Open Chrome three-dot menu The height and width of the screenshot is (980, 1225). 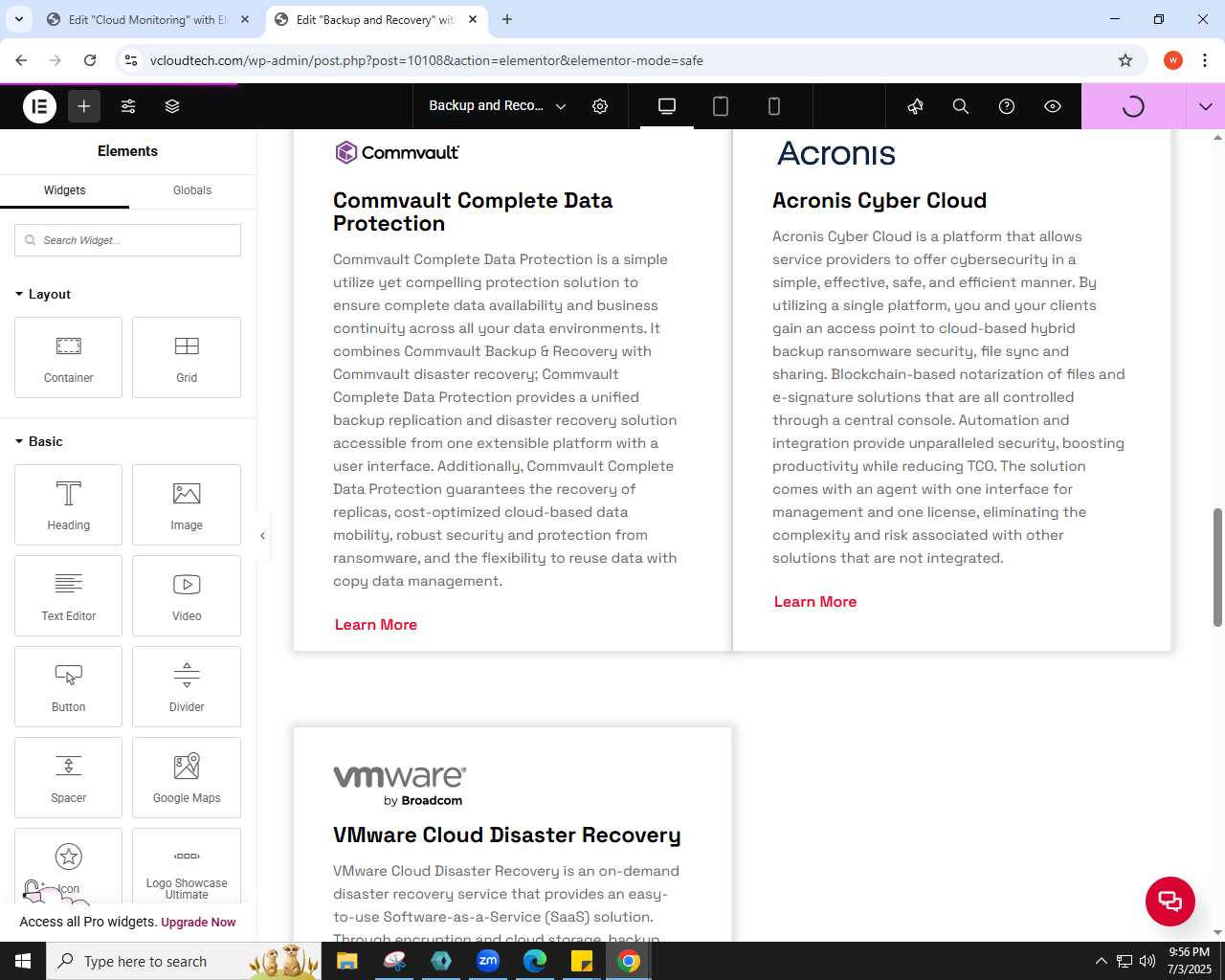(x=1205, y=60)
